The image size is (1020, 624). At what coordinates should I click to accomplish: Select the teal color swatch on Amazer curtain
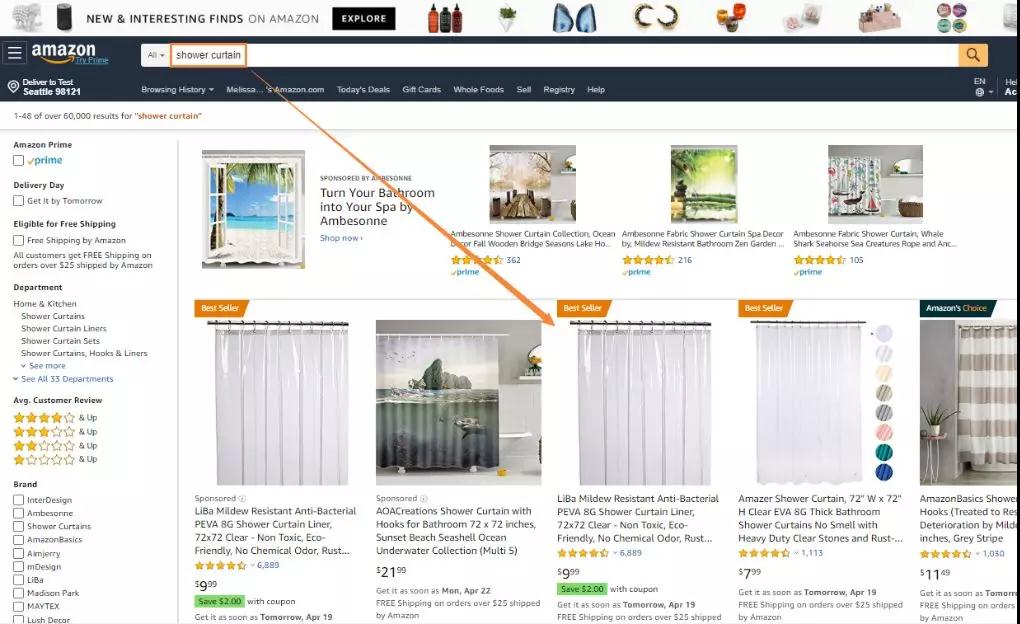coord(883,452)
